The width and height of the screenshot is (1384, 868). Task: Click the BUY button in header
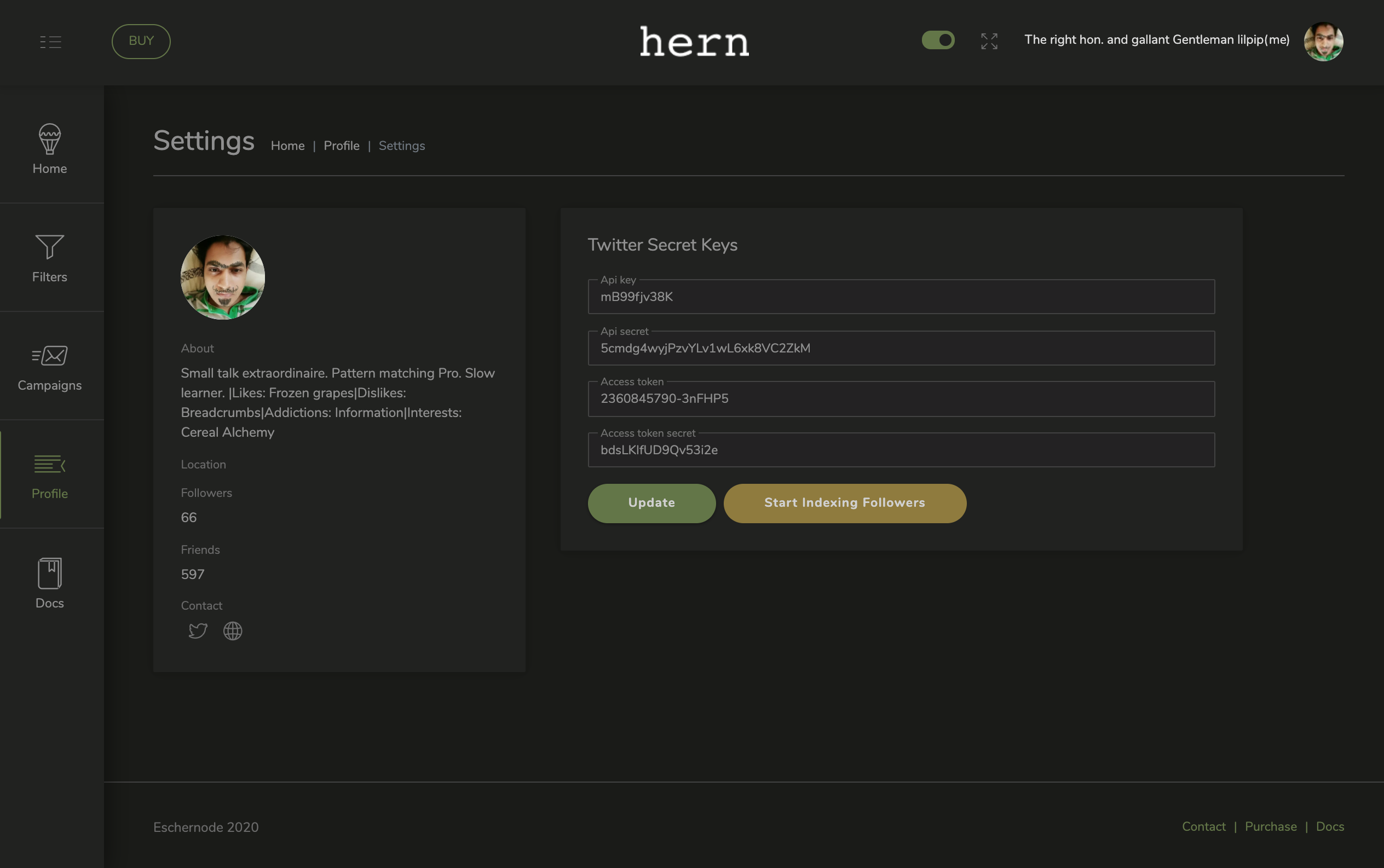[x=141, y=40]
